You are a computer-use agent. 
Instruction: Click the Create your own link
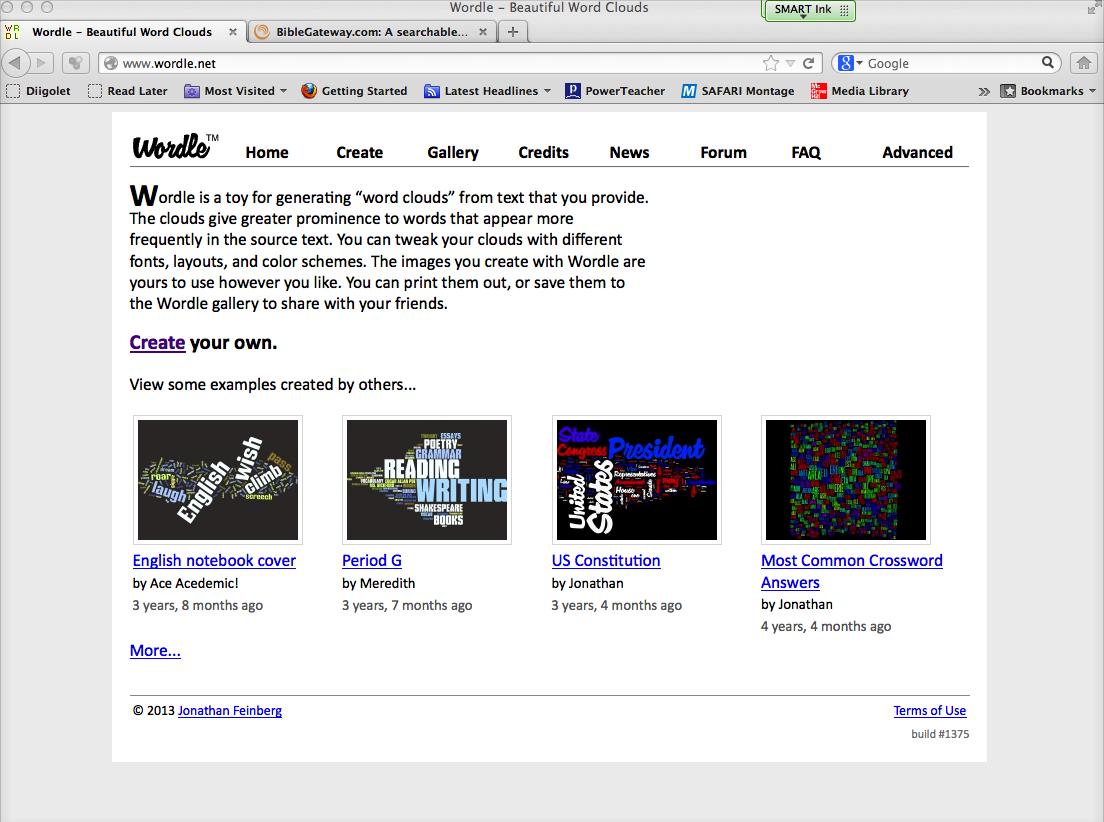tap(158, 342)
